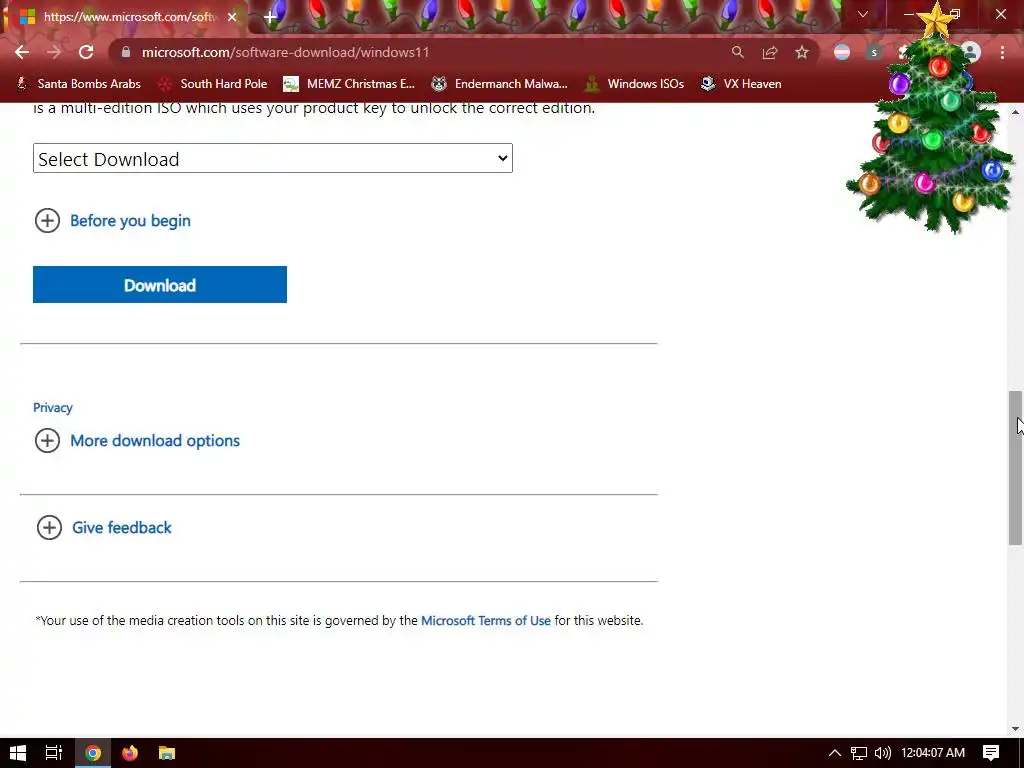The width and height of the screenshot is (1024, 768).
Task: Open the Chrome three-dot menu
Action: point(1002,52)
